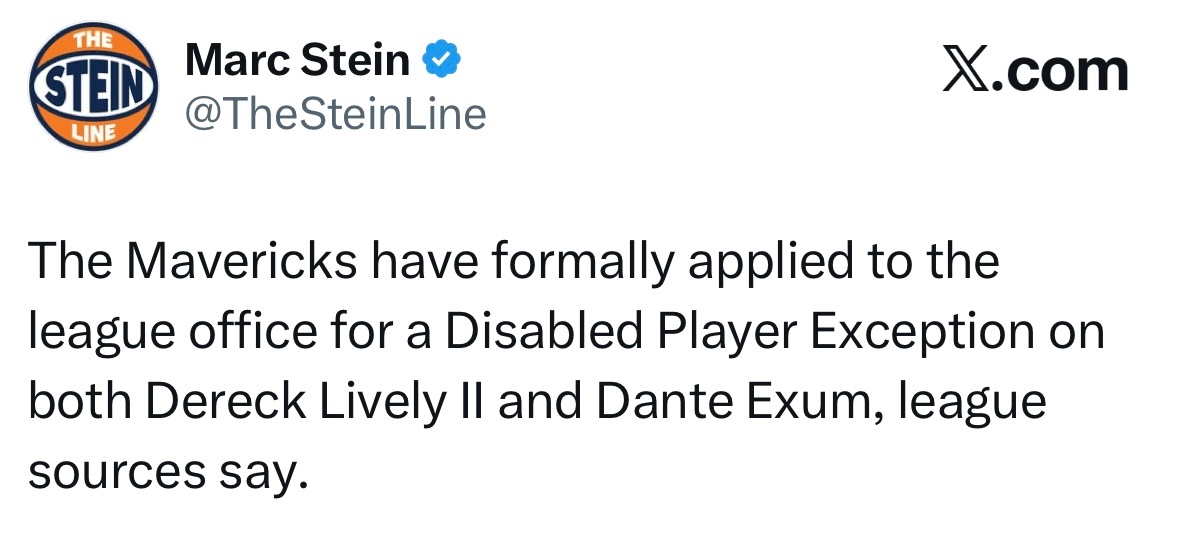Open the @TheSteinLine handle

pos(335,114)
